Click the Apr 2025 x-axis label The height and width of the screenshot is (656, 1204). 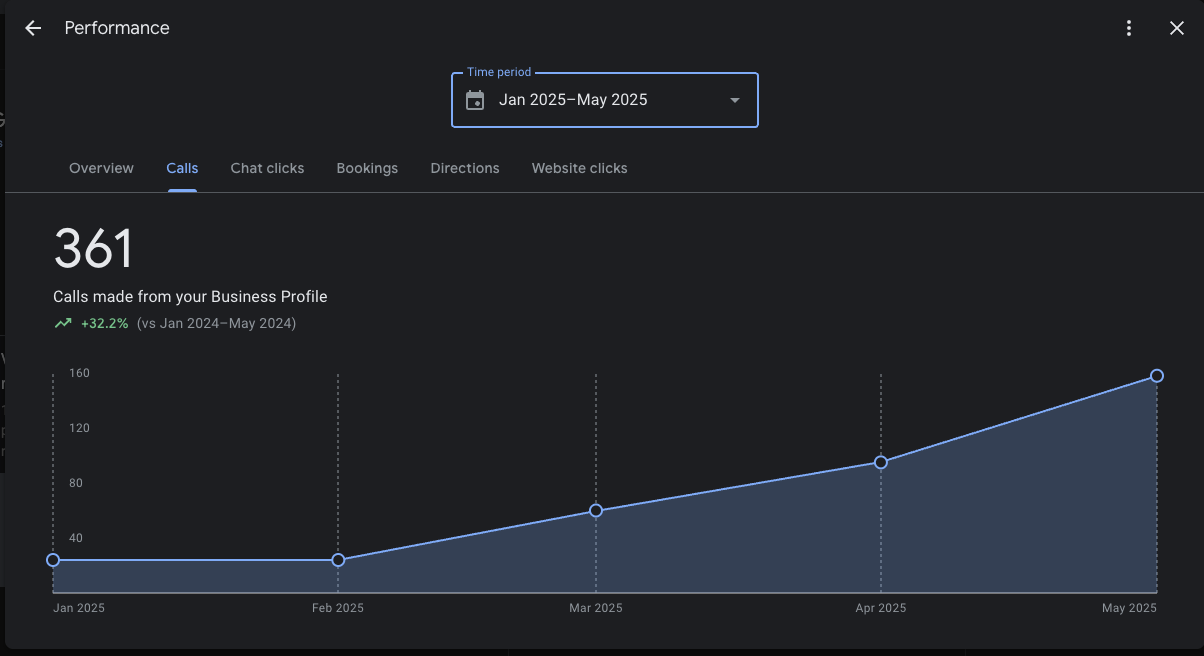pyautogui.click(x=881, y=608)
